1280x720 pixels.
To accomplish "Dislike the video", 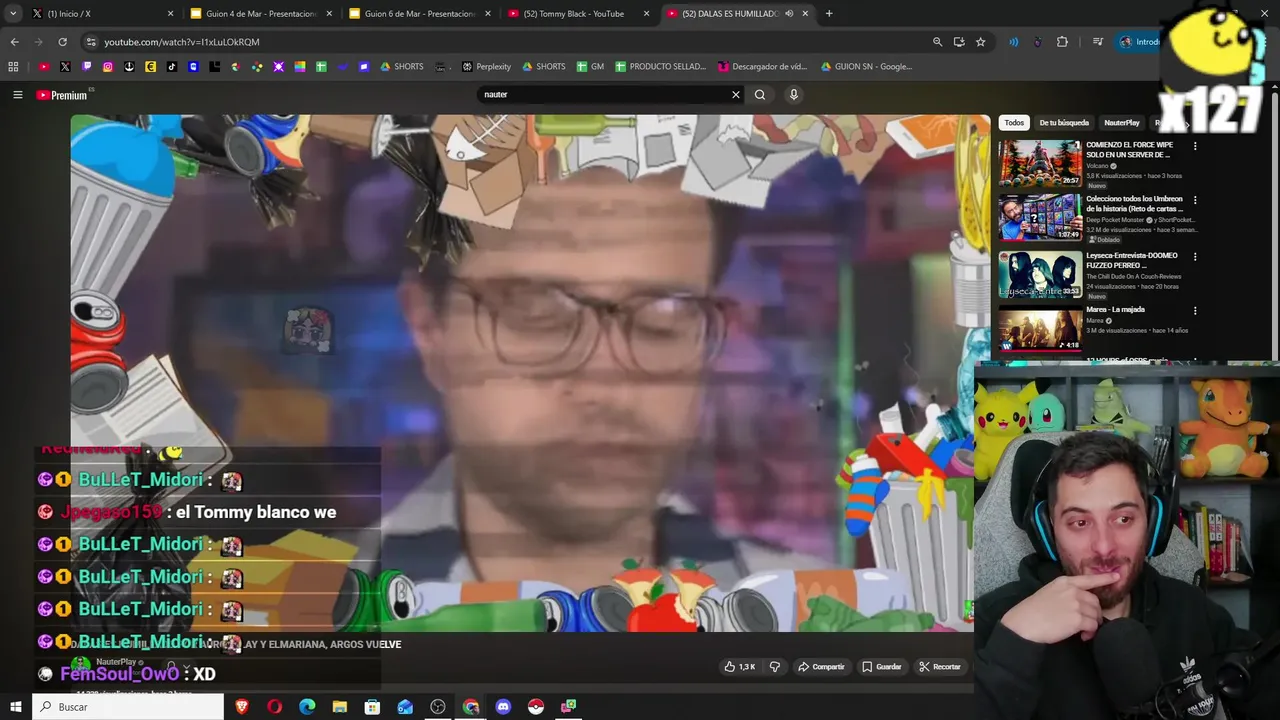I will click(774, 667).
